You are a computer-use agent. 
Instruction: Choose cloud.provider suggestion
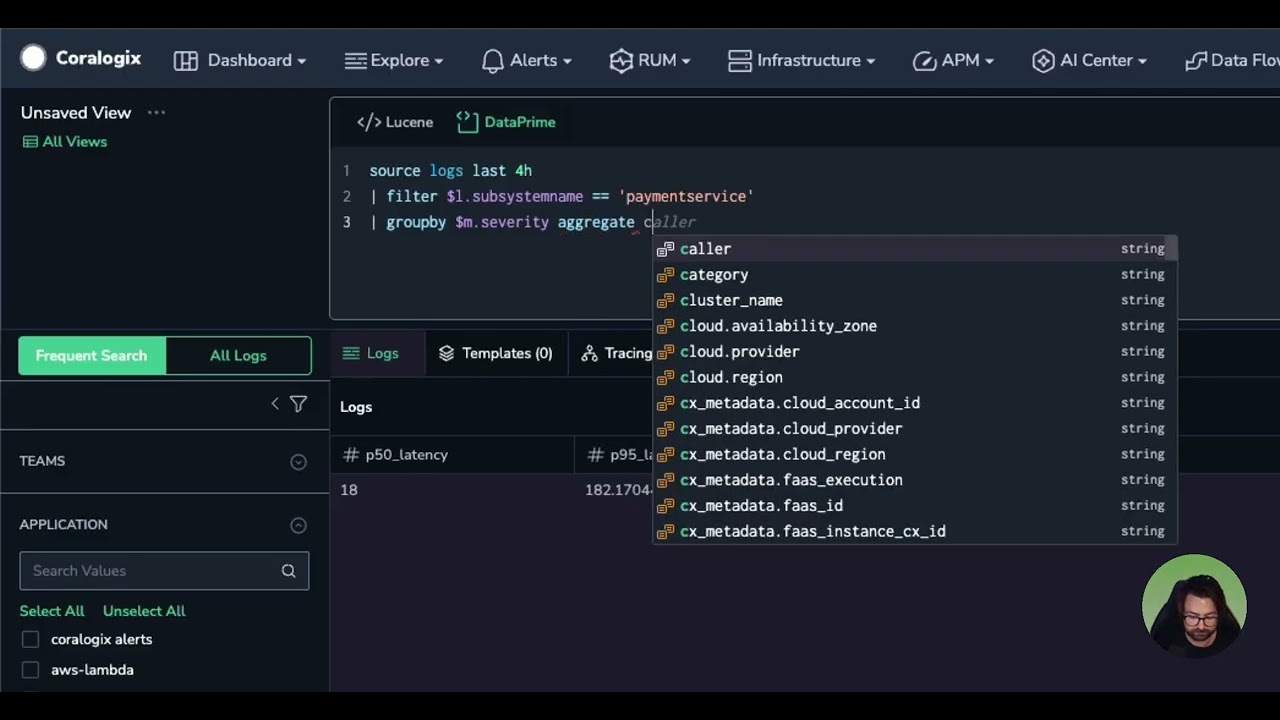click(915, 352)
